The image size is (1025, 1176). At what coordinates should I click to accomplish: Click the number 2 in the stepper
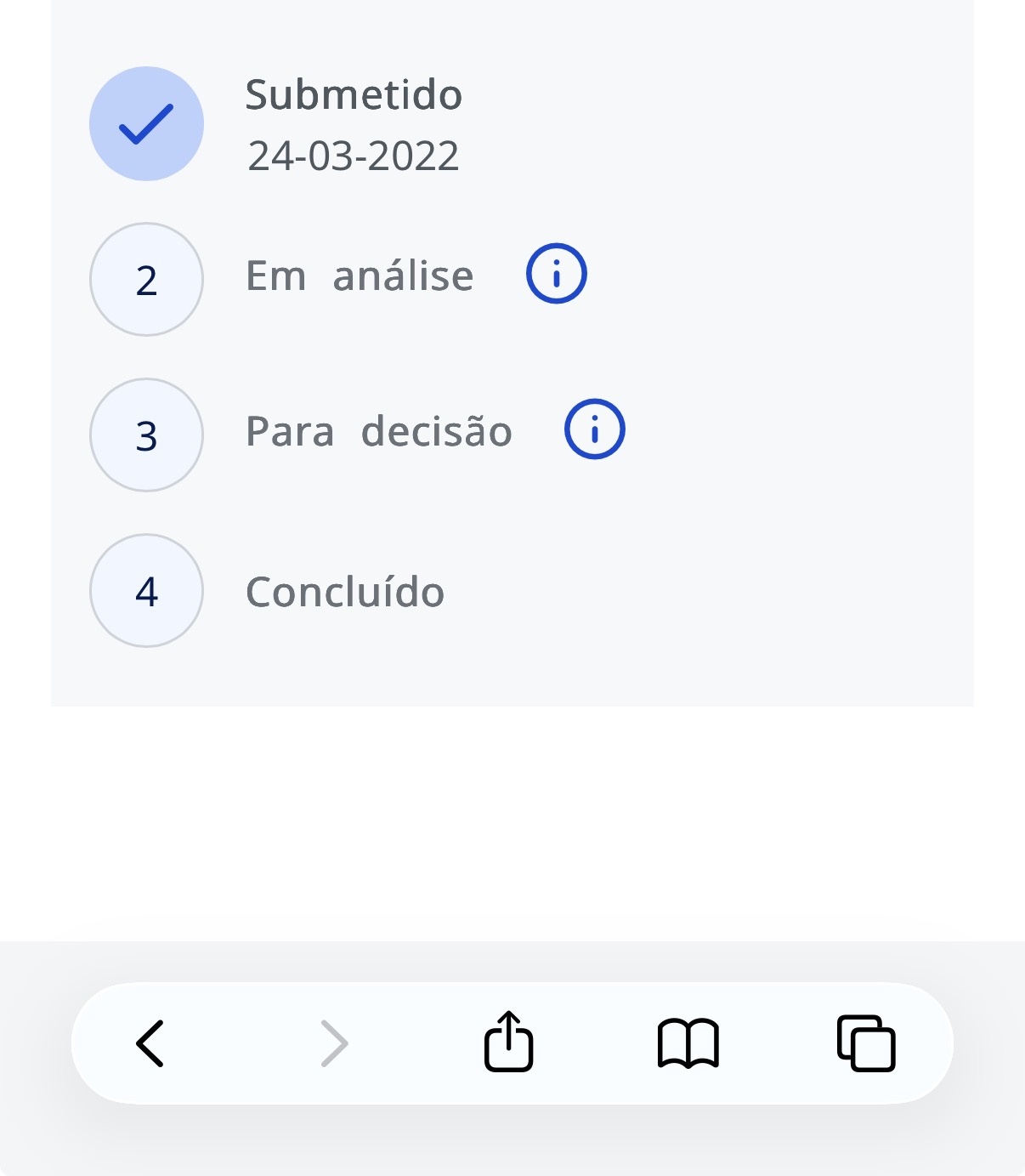point(146,281)
